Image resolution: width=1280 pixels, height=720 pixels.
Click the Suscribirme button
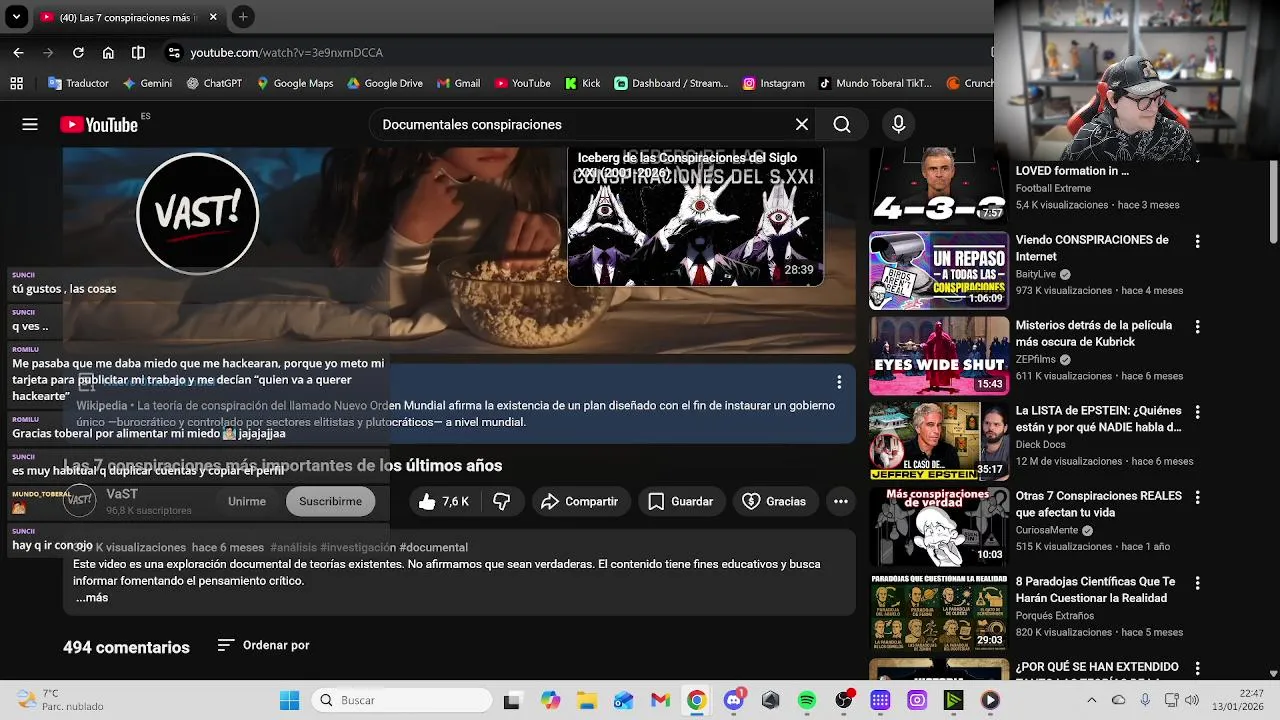[x=330, y=501]
